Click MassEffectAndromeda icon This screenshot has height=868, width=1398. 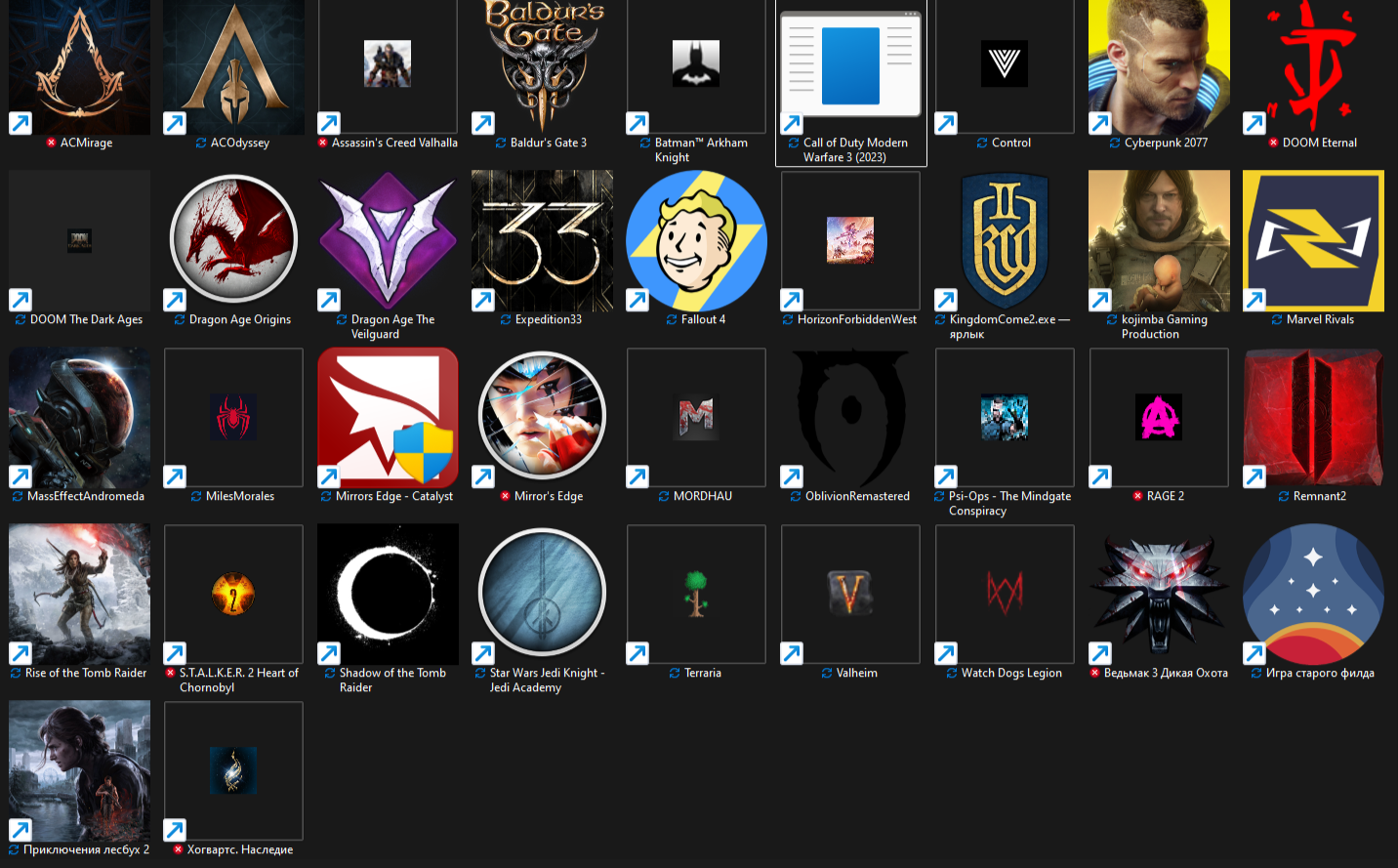pyautogui.click(x=80, y=418)
